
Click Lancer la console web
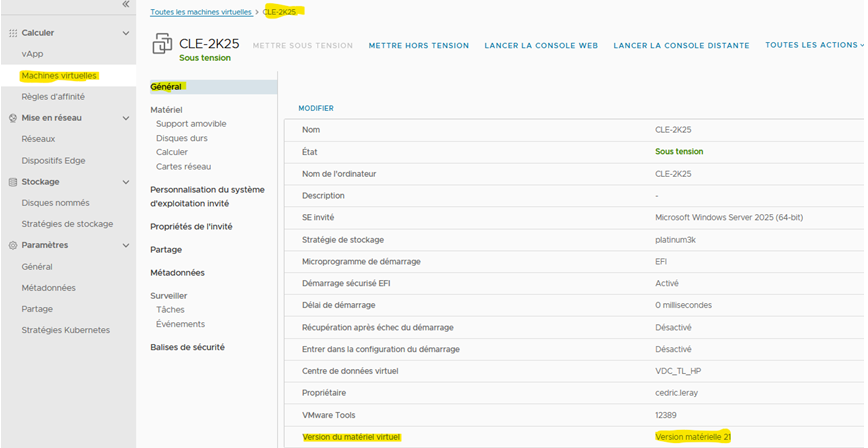(x=541, y=45)
